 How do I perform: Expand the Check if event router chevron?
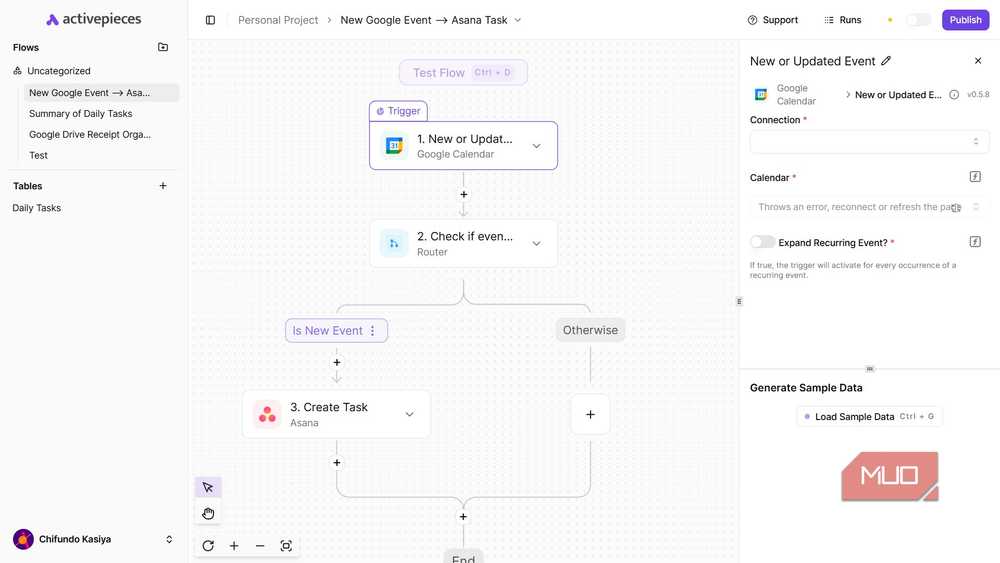pyautogui.click(x=536, y=244)
